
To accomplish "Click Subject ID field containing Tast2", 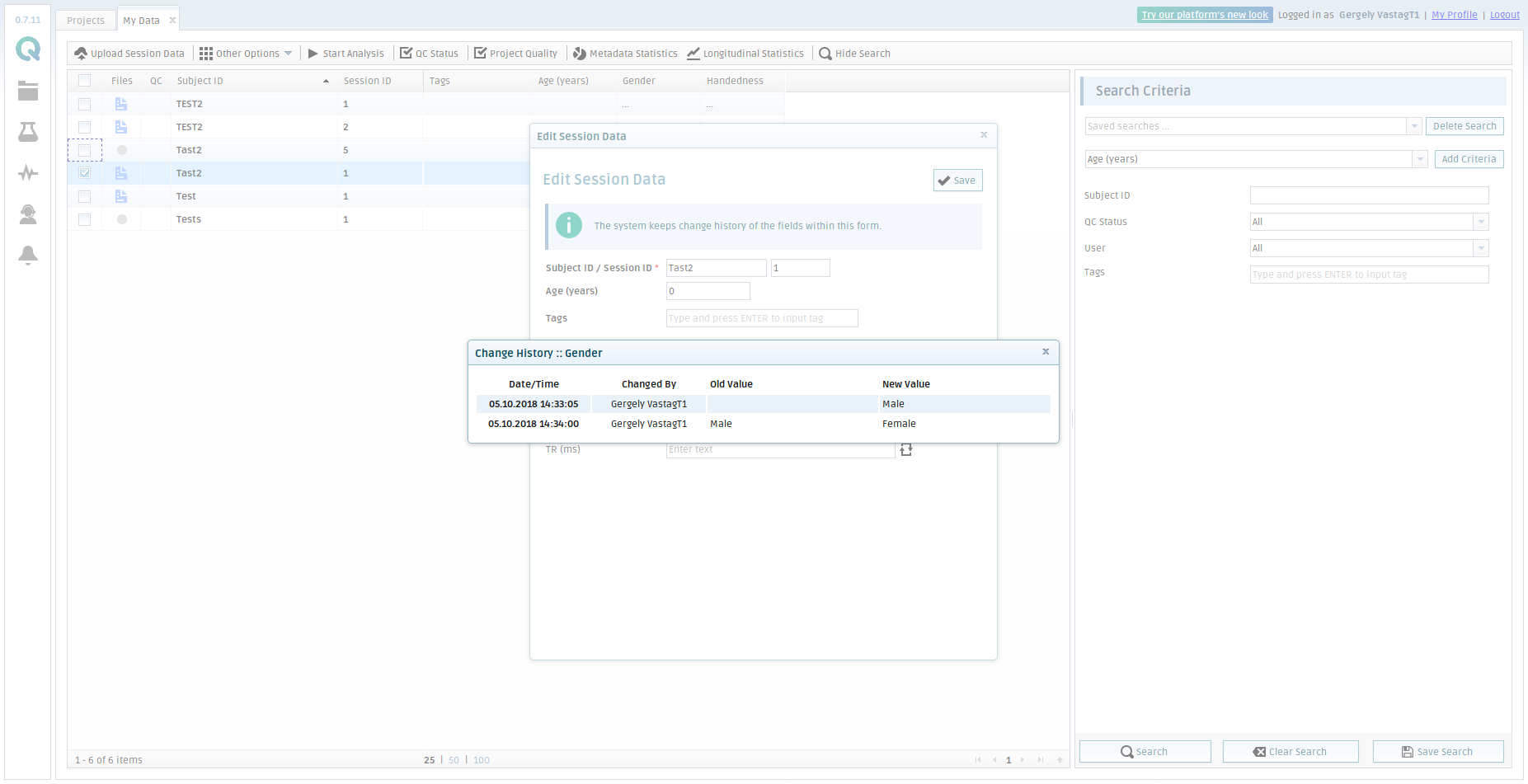I will point(716,268).
